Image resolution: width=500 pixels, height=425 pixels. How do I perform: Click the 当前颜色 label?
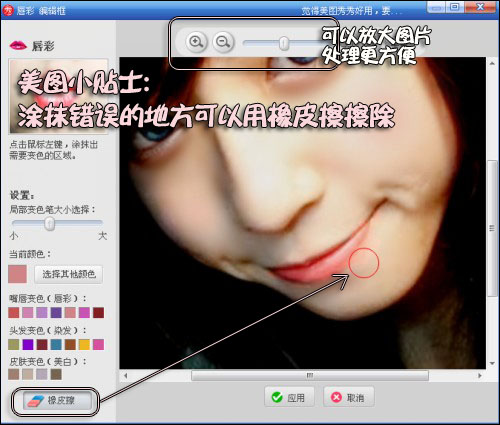tap(30, 254)
